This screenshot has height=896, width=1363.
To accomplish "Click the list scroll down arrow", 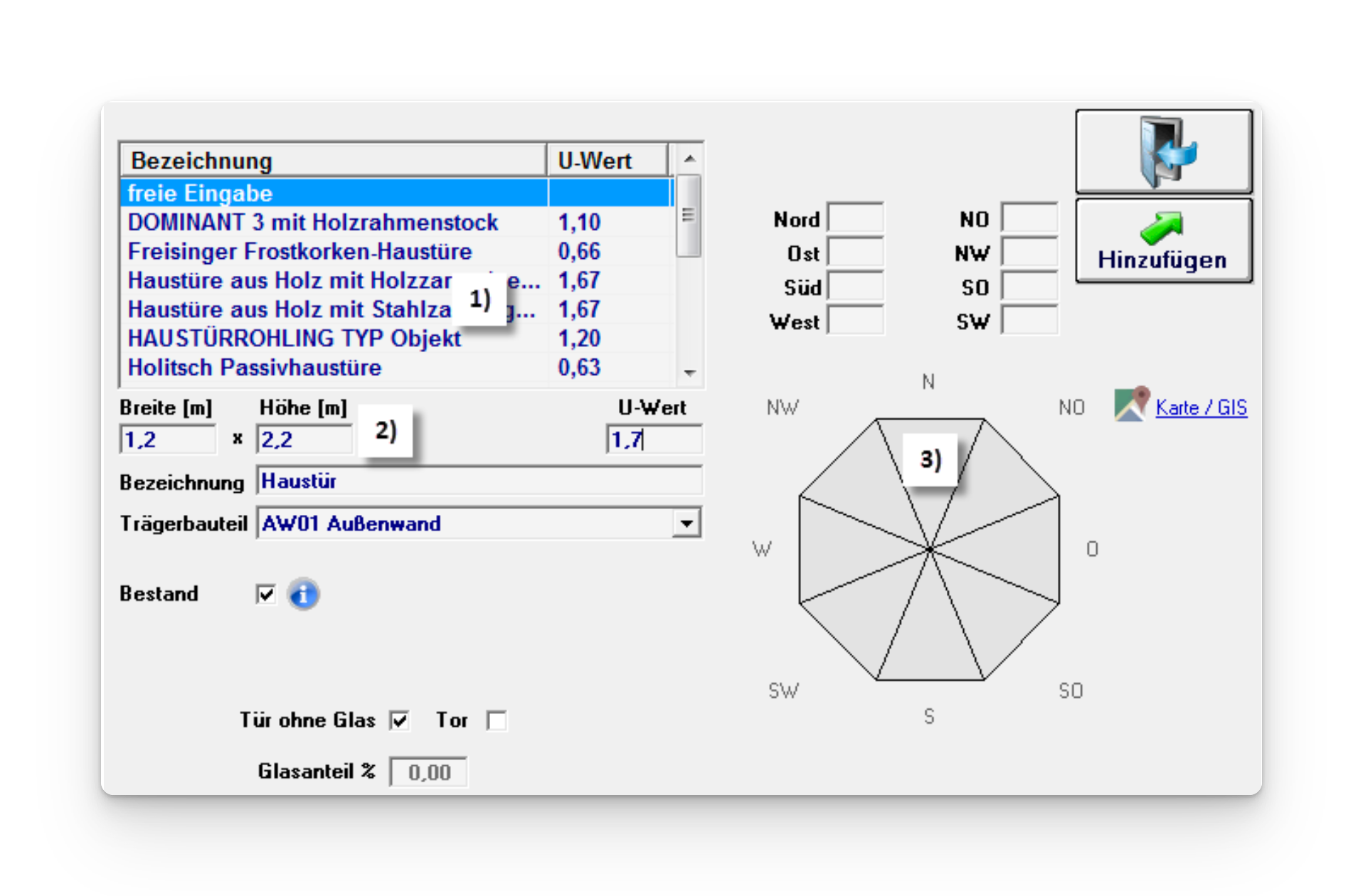I will pos(689,373).
